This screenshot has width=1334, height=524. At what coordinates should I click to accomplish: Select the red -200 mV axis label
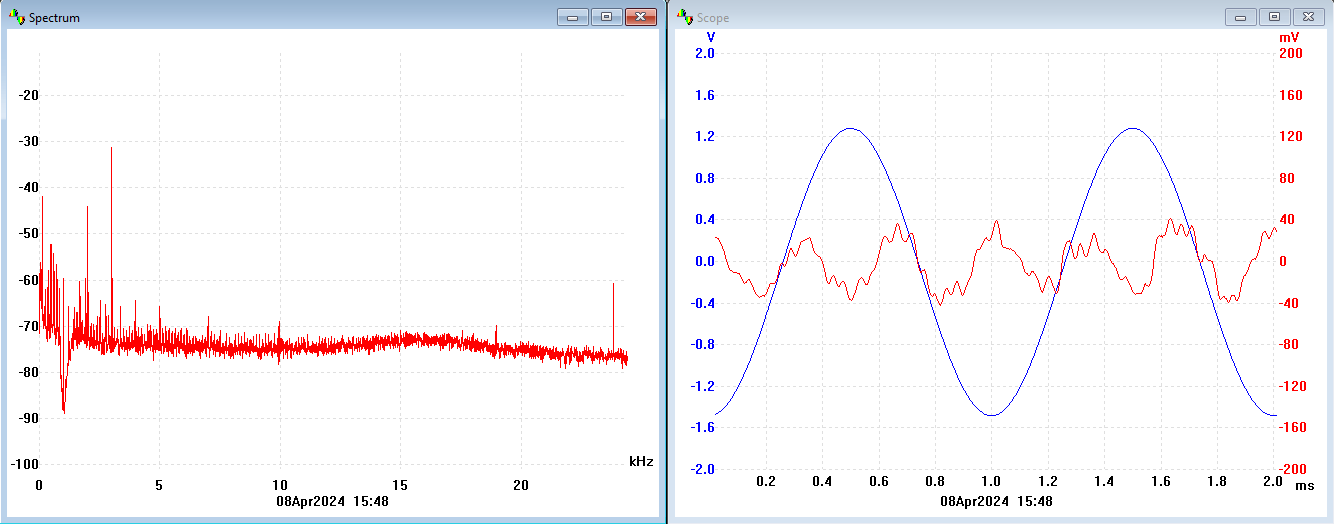(1294, 468)
